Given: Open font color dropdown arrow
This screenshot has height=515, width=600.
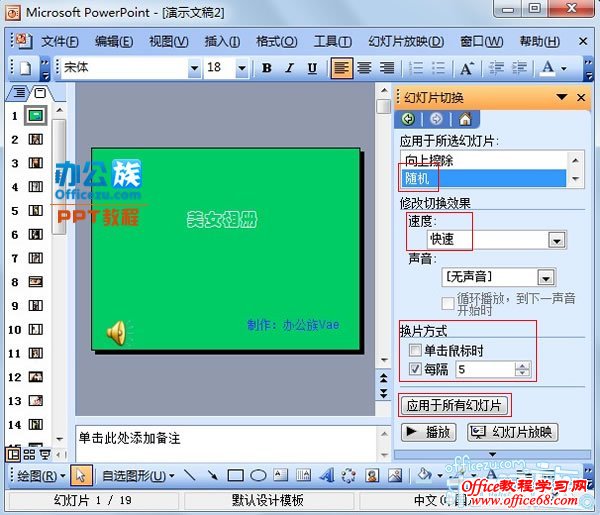Looking at the screenshot, I should 564,68.
